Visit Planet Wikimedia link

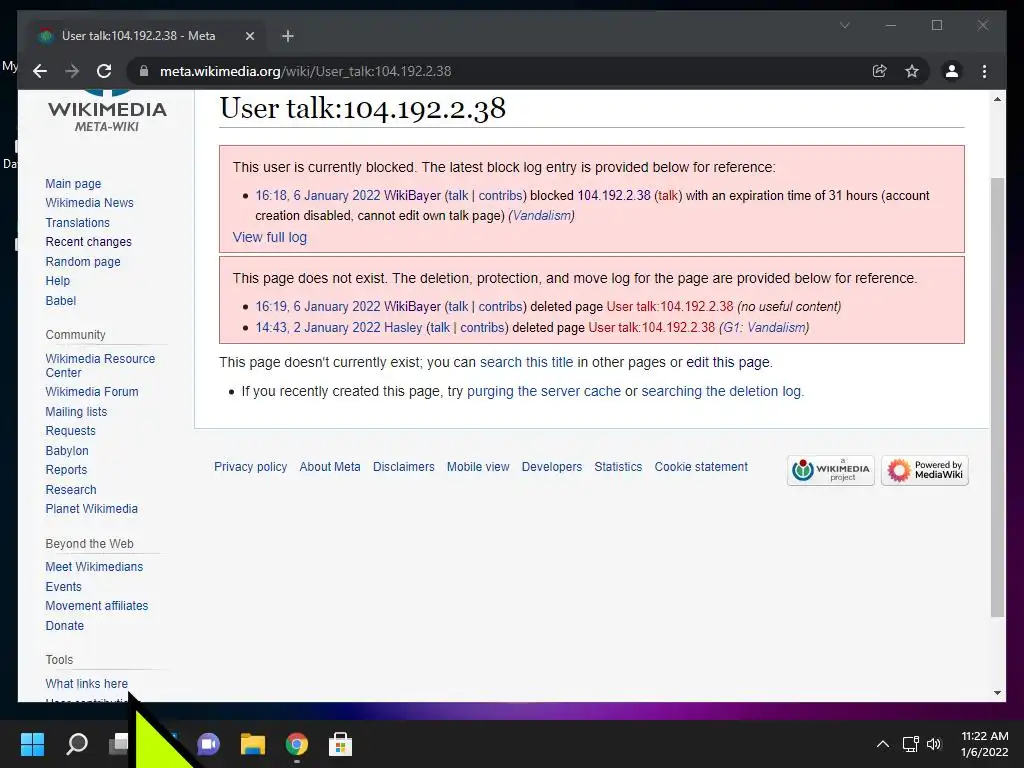[x=91, y=509]
